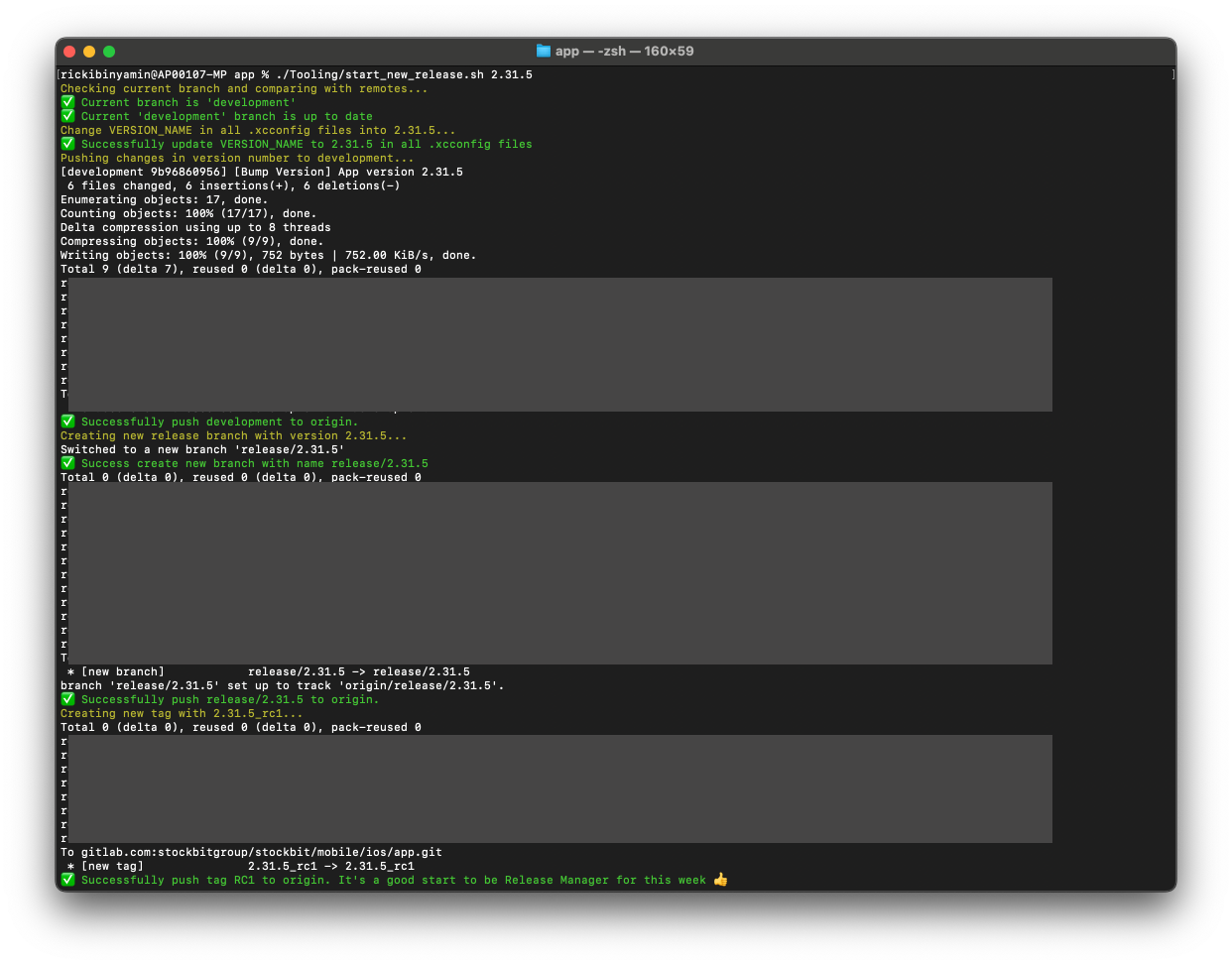Click the blue folder icon in the title bar
This screenshot has height=965, width=1232.
543,51
